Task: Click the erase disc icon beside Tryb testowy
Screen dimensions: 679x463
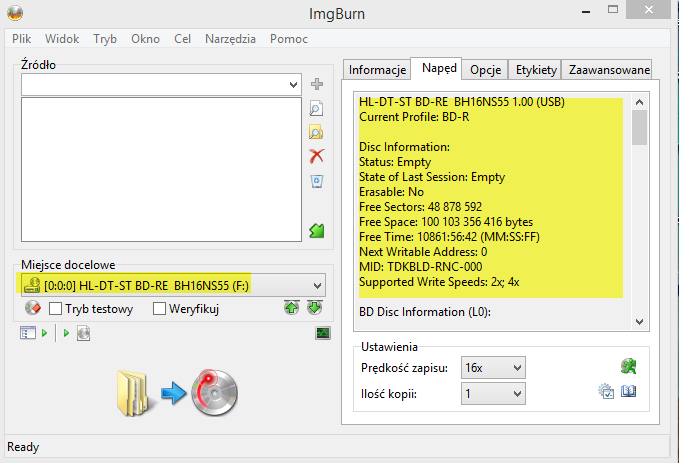Action: 33,308
